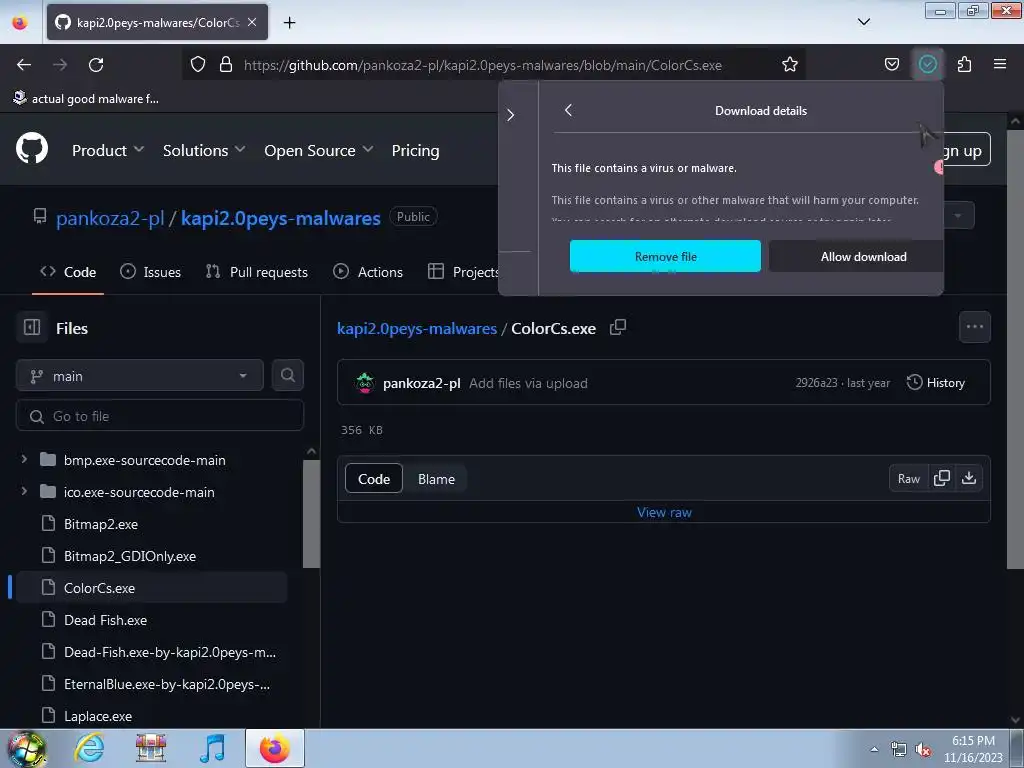
Task: Switch to the Projects tab
Action: coord(464,272)
